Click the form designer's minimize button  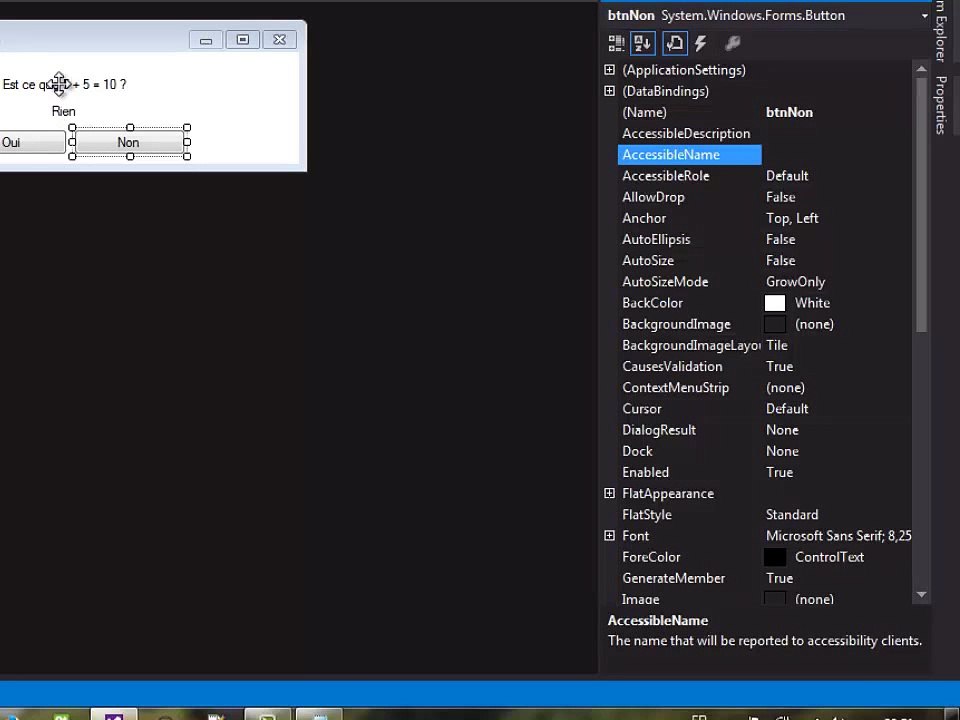tap(206, 40)
